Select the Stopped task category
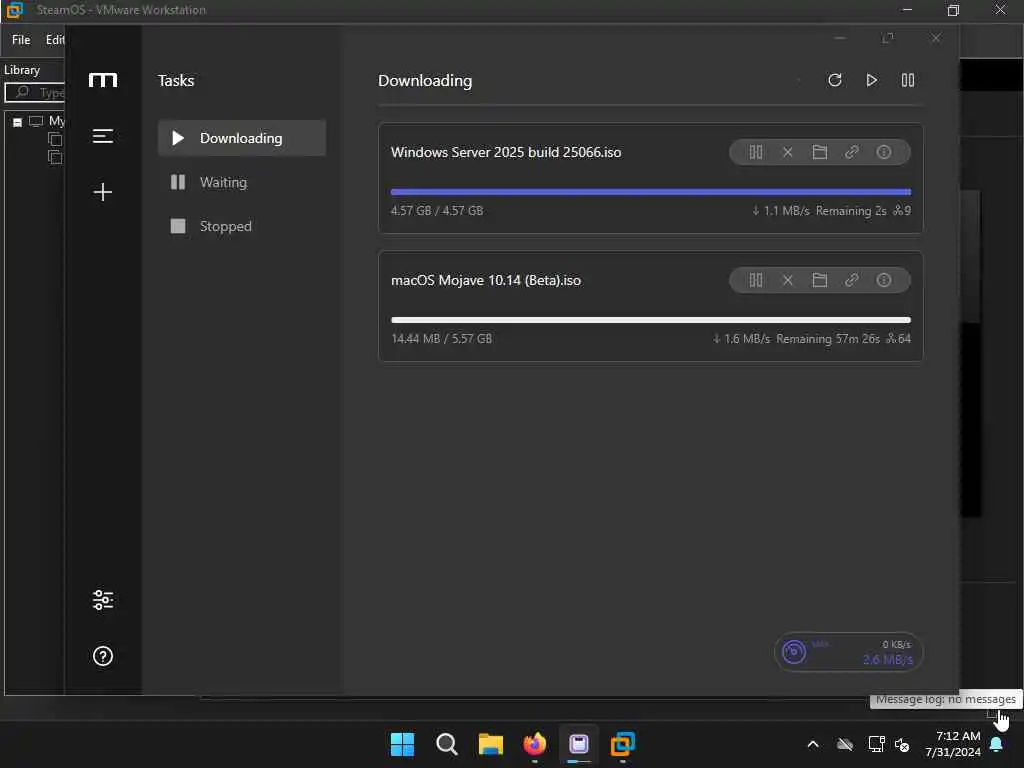The image size is (1024, 768). (x=242, y=226)
